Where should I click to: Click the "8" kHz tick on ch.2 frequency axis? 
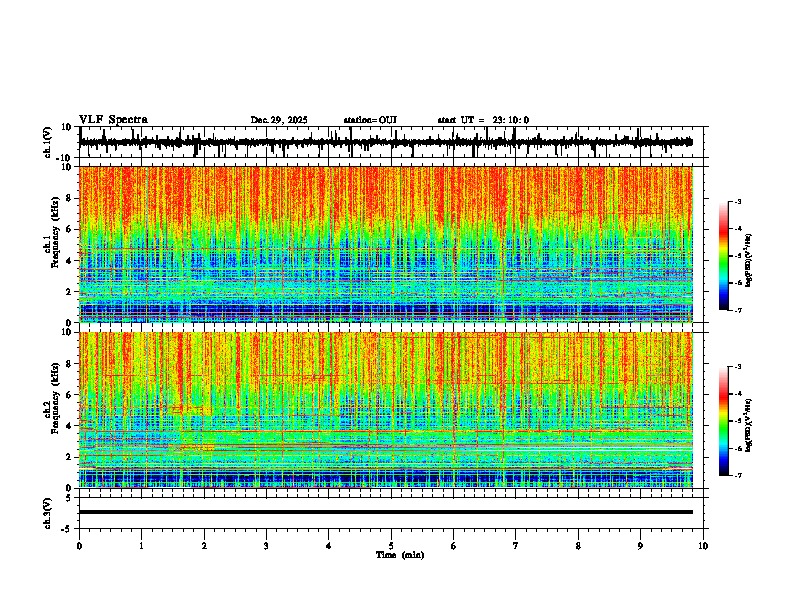point(70,364)
